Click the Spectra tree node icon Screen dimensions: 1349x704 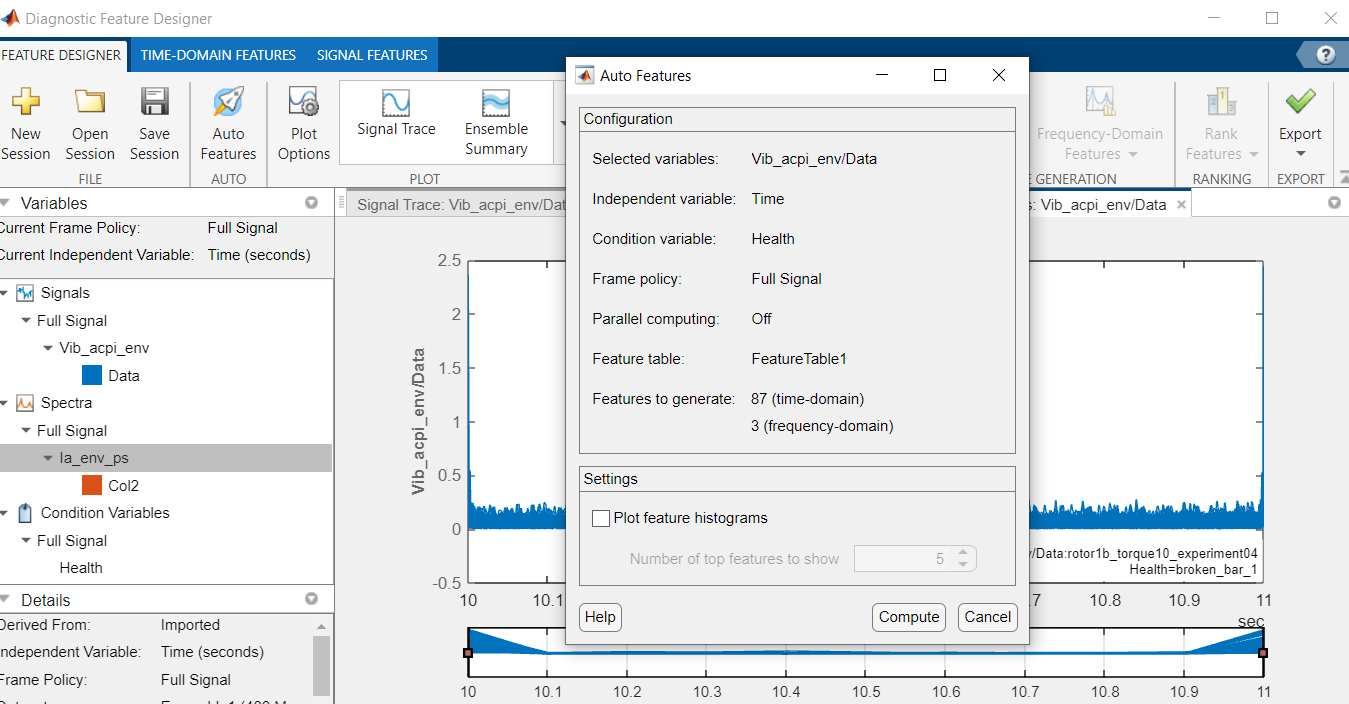(x=25, y=403)
